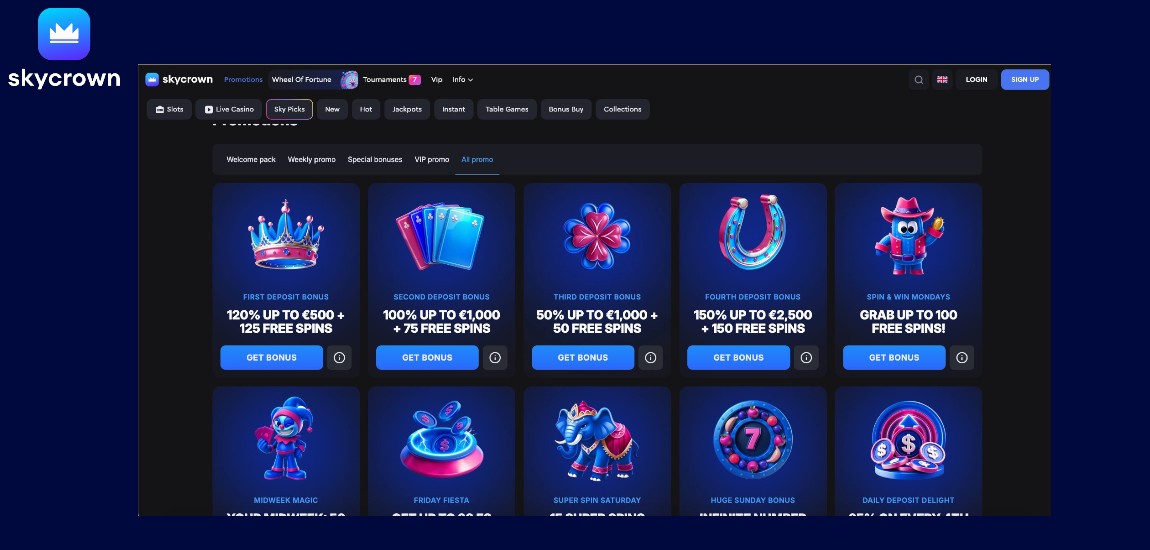Screen dimensions: 1150x550
Task: Click the HUGE SUNDAY BONUS label
Action: (x=752, y=501)
